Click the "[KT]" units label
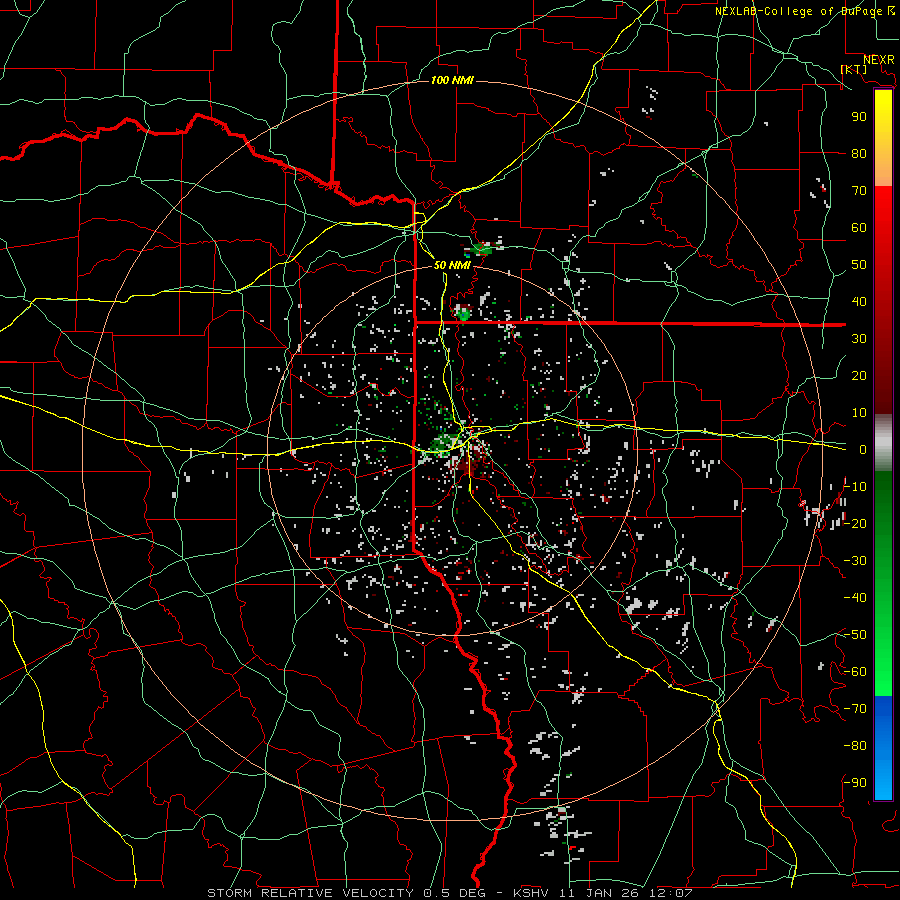The image size is (900, 900). pyautogui.click(x=854, y=69)
